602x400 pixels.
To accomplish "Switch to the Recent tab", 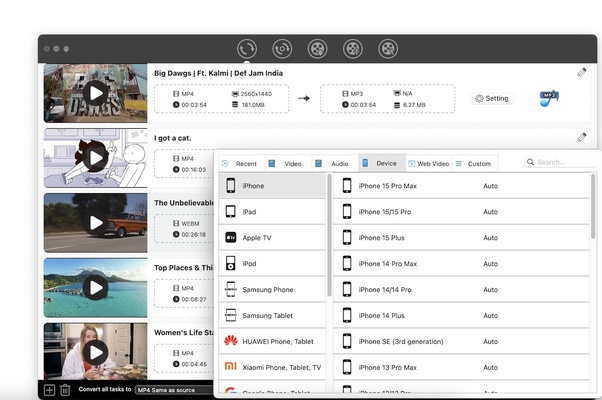I will click(x=241, y=164).
